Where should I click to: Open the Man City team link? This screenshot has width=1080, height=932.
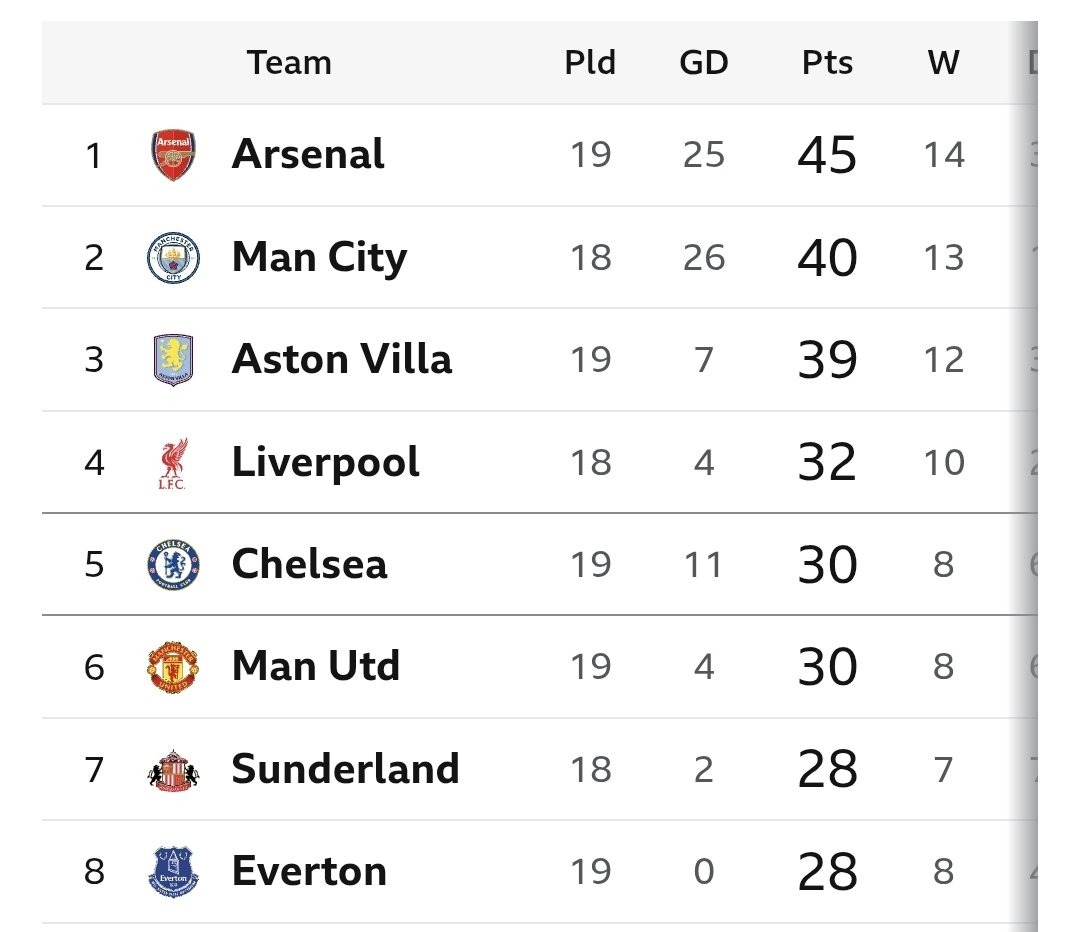(x=320, y=258)
